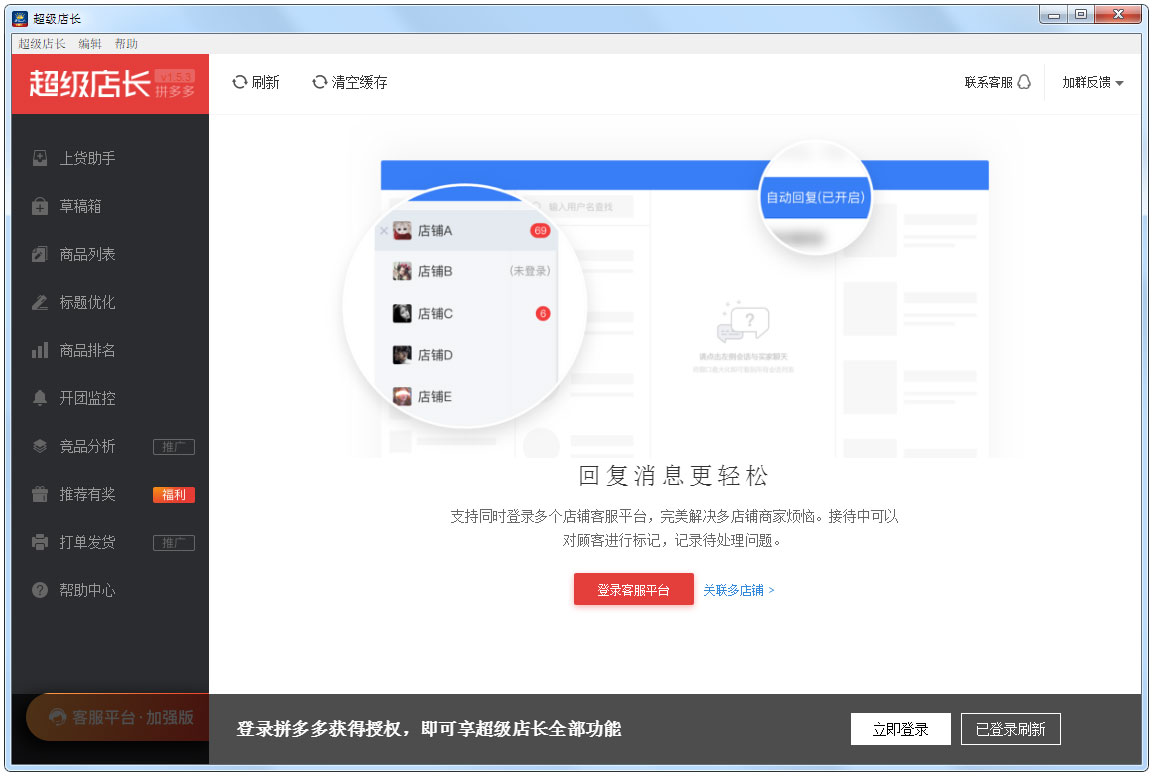
Task: Click the 刷新 toolbar label
Action: [x=265, y=82]
